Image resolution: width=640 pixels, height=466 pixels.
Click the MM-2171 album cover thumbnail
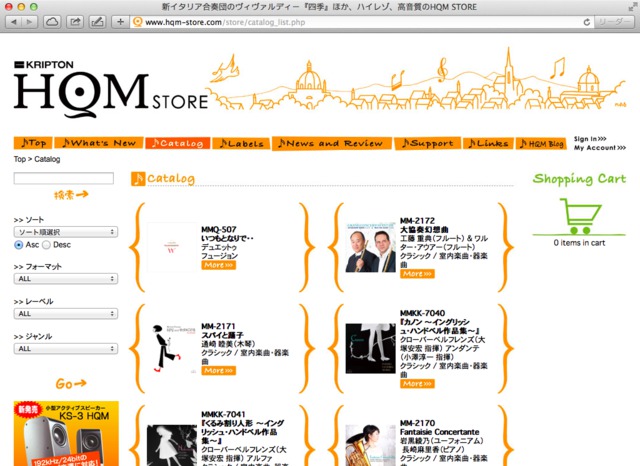tap(172, 348)
